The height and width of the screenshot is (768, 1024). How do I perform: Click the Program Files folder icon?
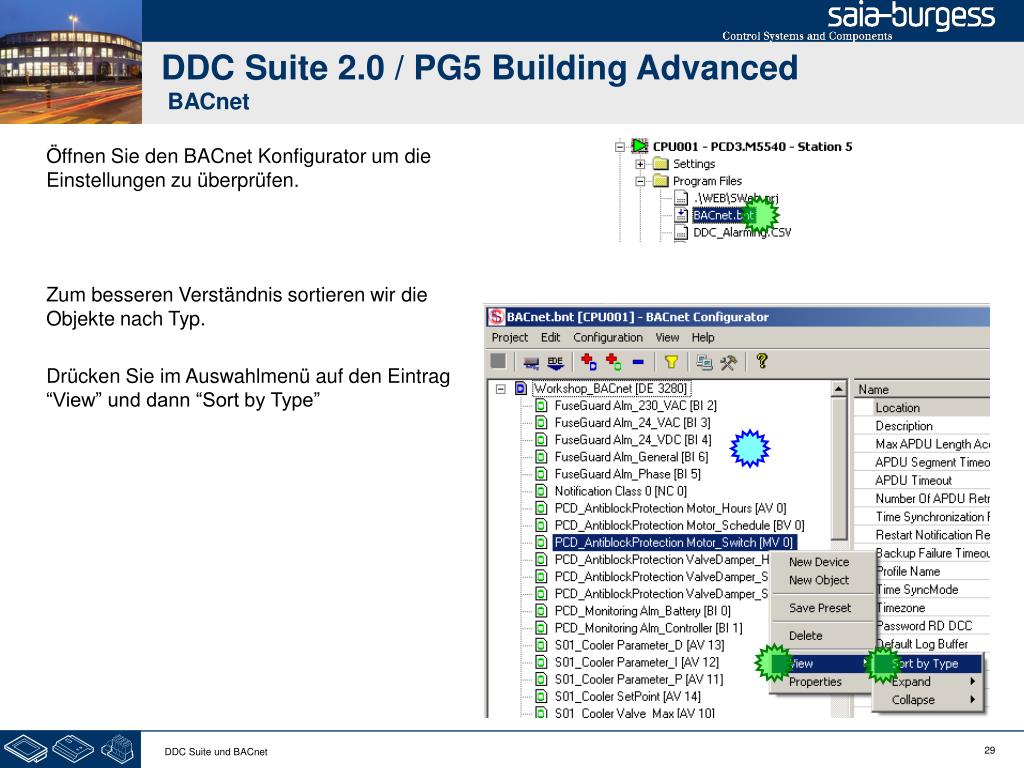[661, 181]
